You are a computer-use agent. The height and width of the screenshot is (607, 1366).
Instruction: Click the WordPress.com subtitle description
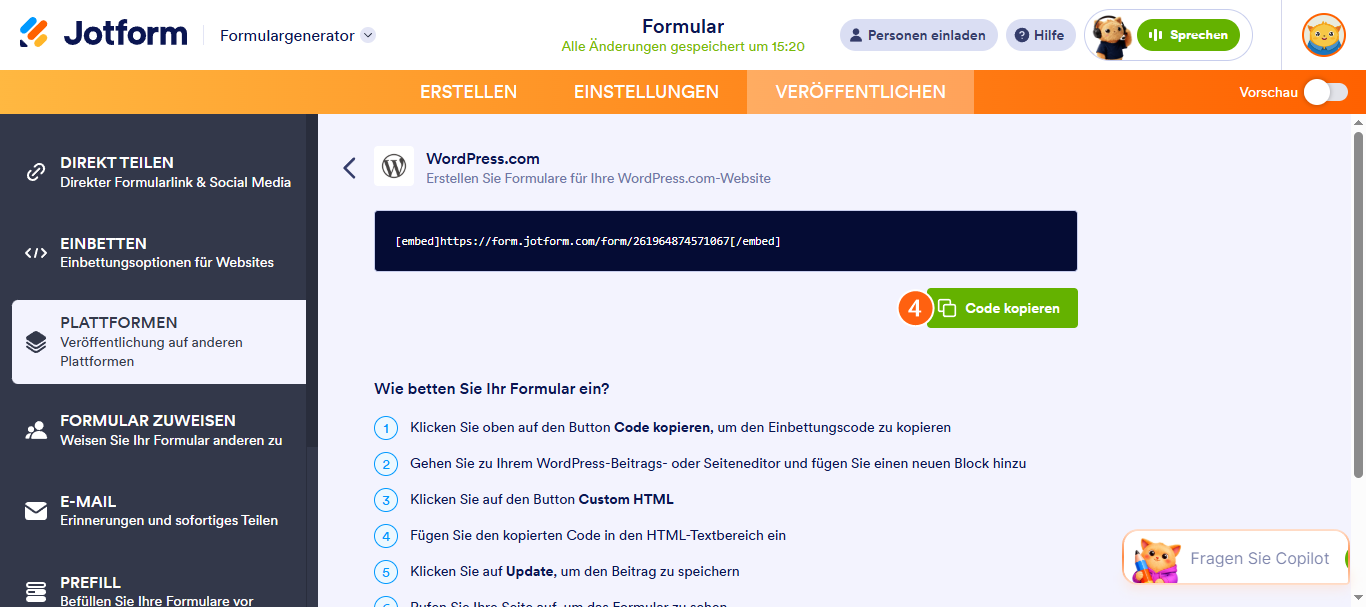point(598,178)
